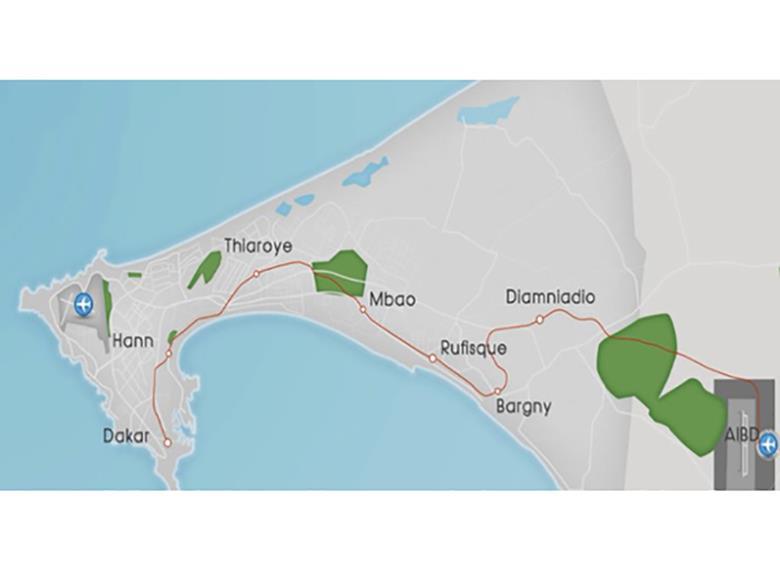Click the Bargny text label
This screenshot has width=780, height=584.
pos(524,407)
